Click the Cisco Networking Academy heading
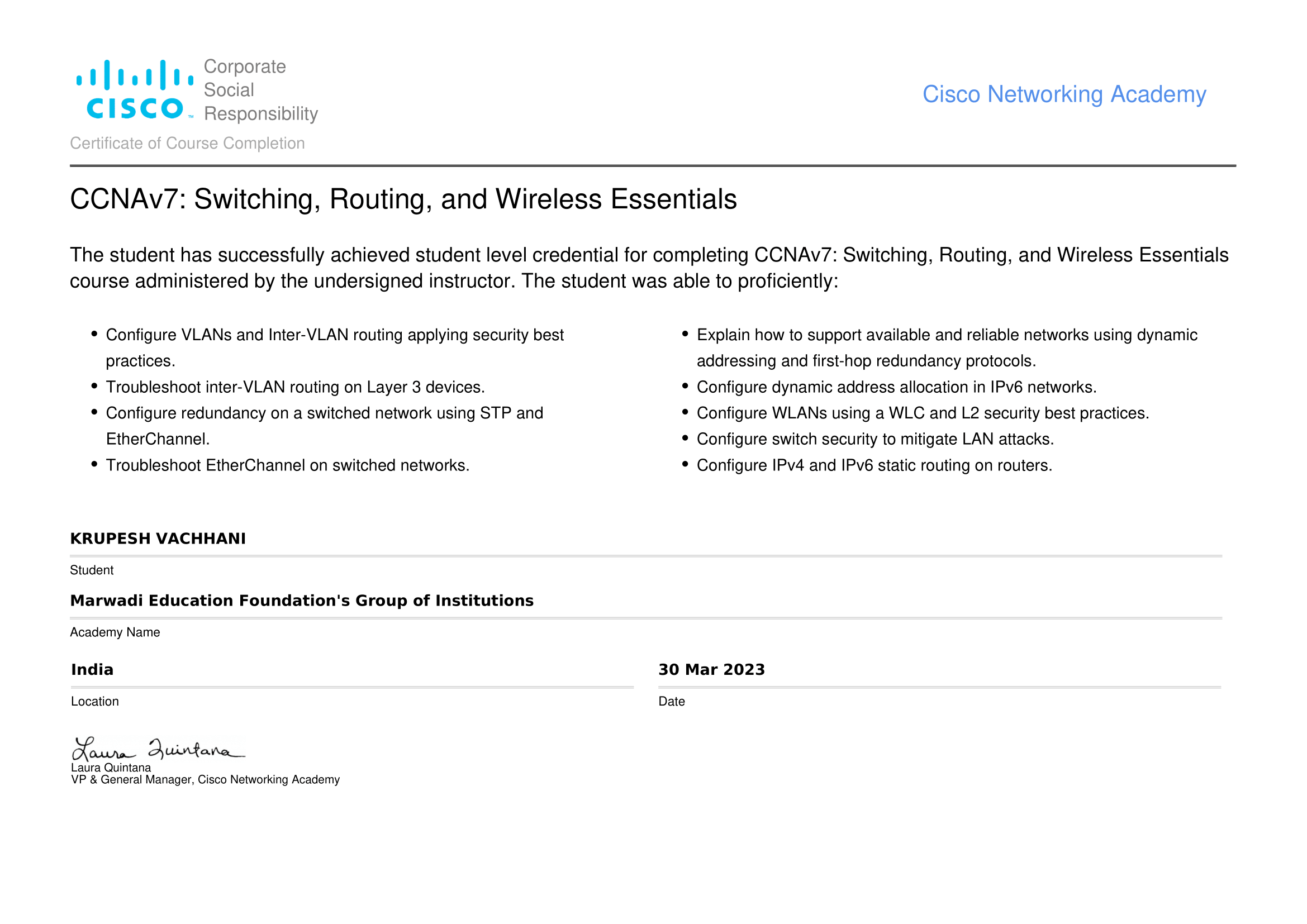 pos(1064,94)
